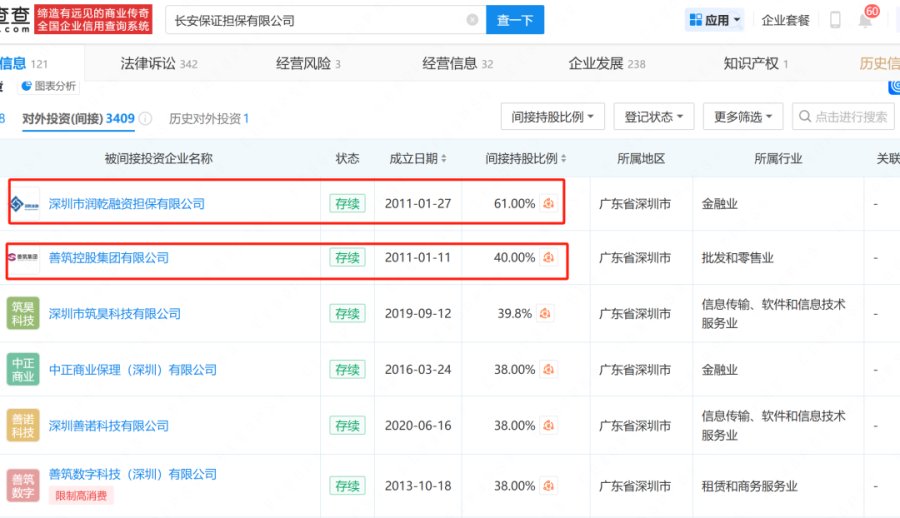The width and height of the screenshot is (900, 518).
Task: Click date 2020-06-16 cell
Action: (418, 426)
